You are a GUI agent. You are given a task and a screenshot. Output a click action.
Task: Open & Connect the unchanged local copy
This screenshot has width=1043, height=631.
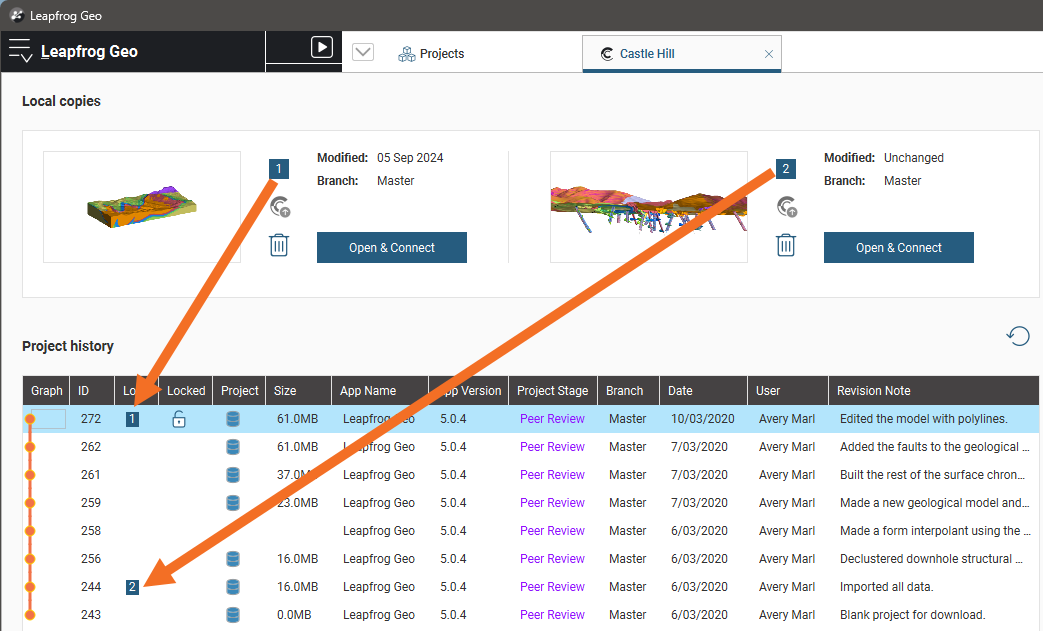[898, 248]
